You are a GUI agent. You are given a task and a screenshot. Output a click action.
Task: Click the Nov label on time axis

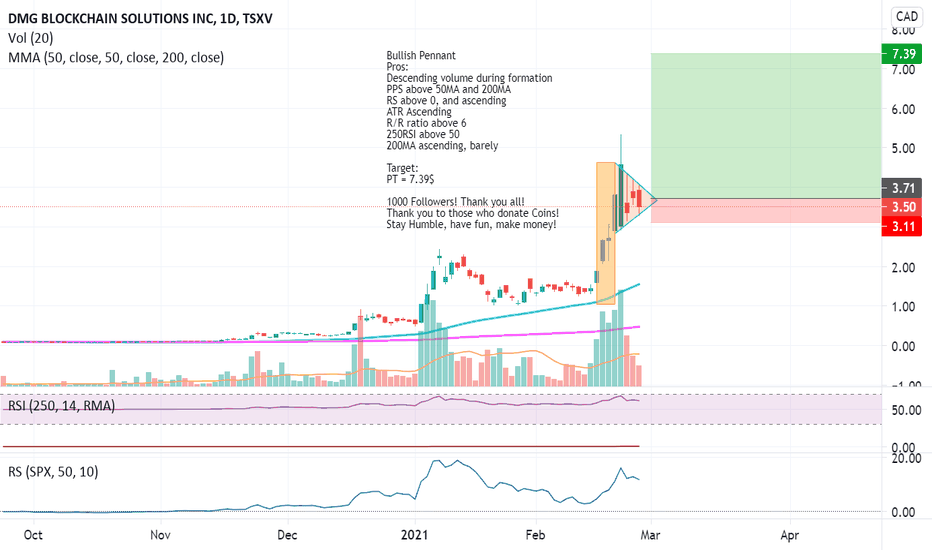tap(160, 535)
